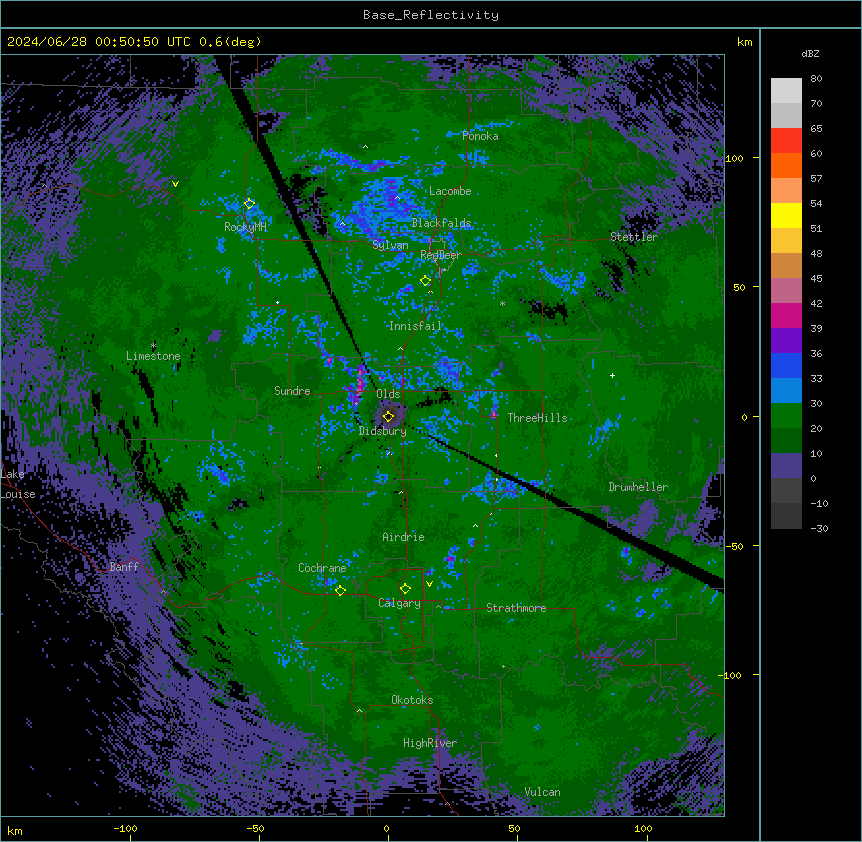The height and width of the screenshot is (842, 862).
Task: Click the yellow radar site marker above Didsbury
Action: click(x=388, y=417)
